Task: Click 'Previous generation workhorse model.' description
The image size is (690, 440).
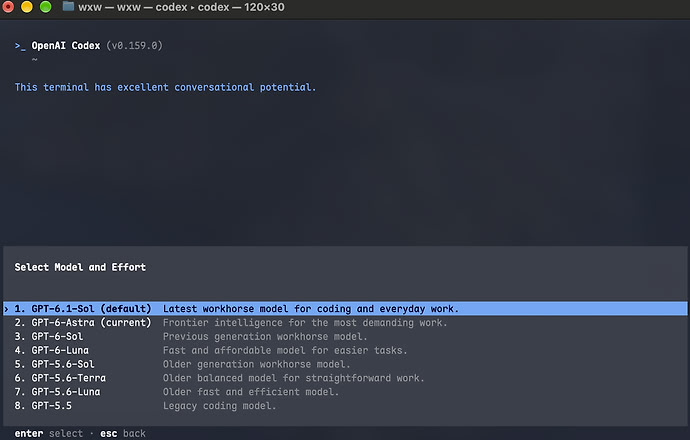Action: (265, 337)
